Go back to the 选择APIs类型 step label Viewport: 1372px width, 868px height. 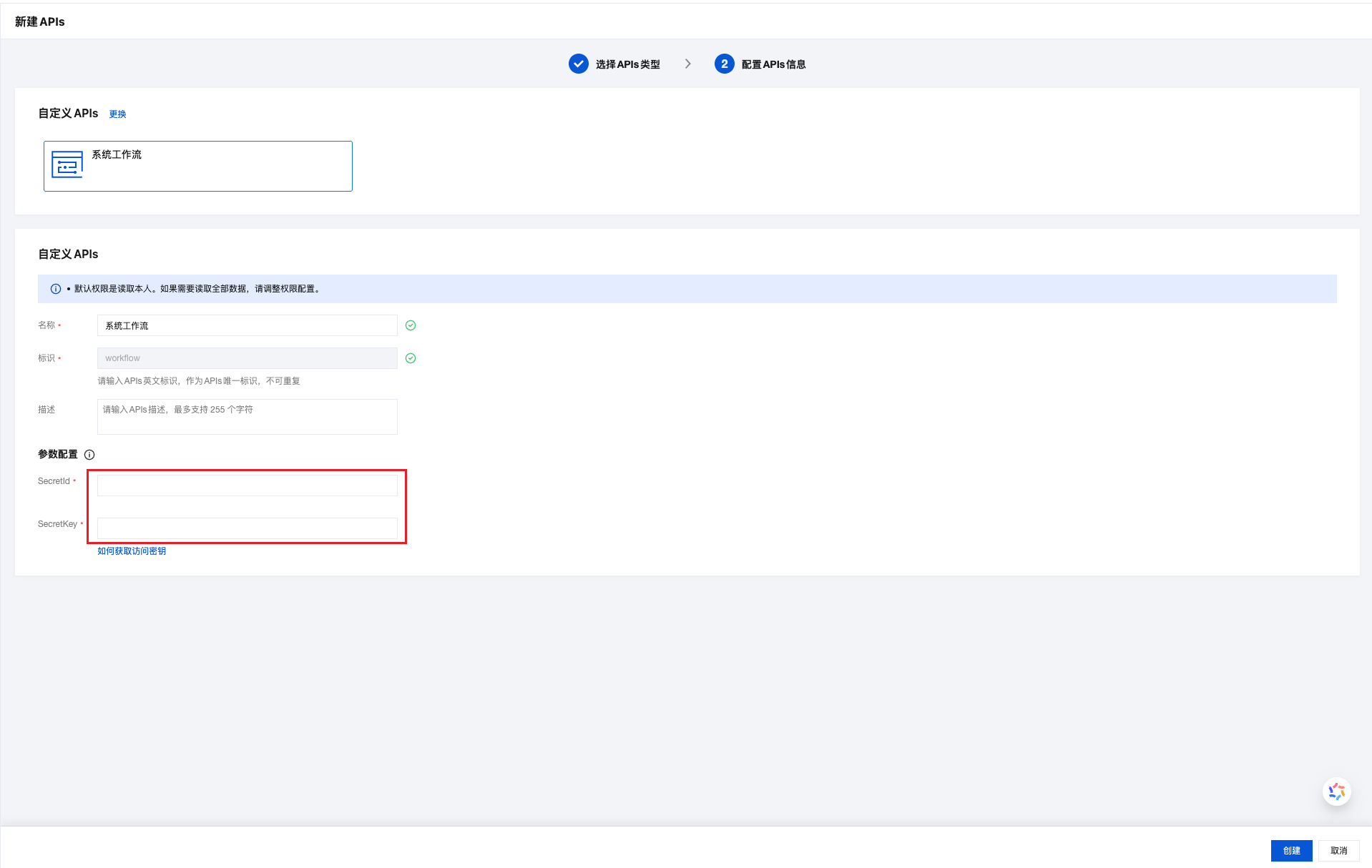(x=627, y=64)
